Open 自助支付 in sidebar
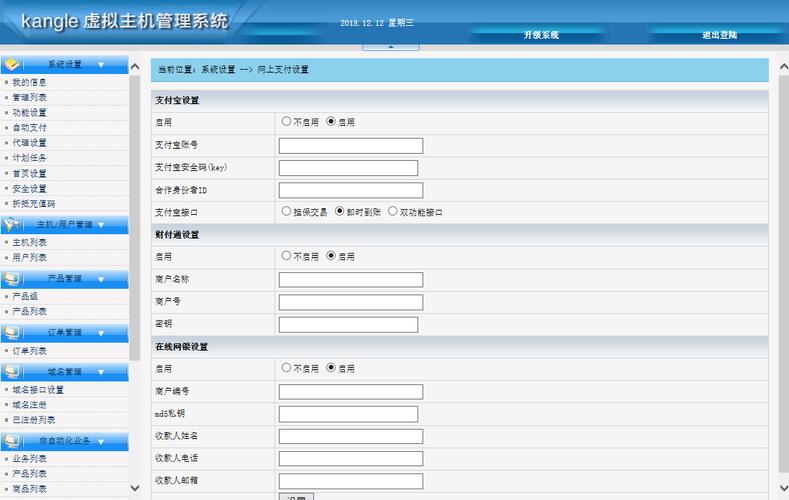Screen dimensions: 789x500 tap(29, 128)
